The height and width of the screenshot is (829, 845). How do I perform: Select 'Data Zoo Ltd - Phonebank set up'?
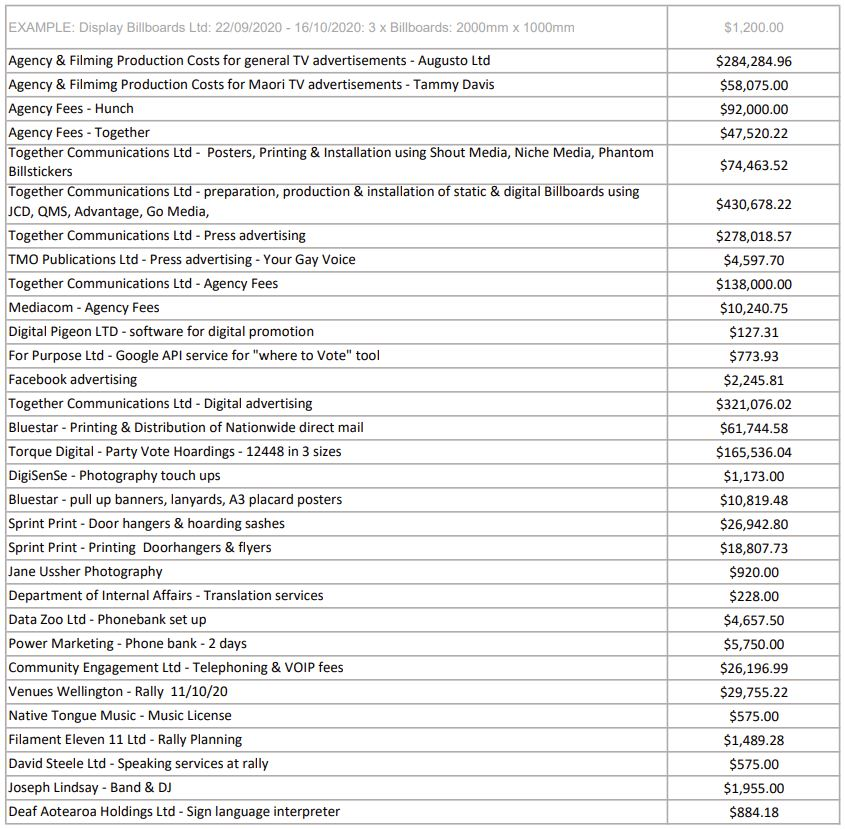point(107,619)
